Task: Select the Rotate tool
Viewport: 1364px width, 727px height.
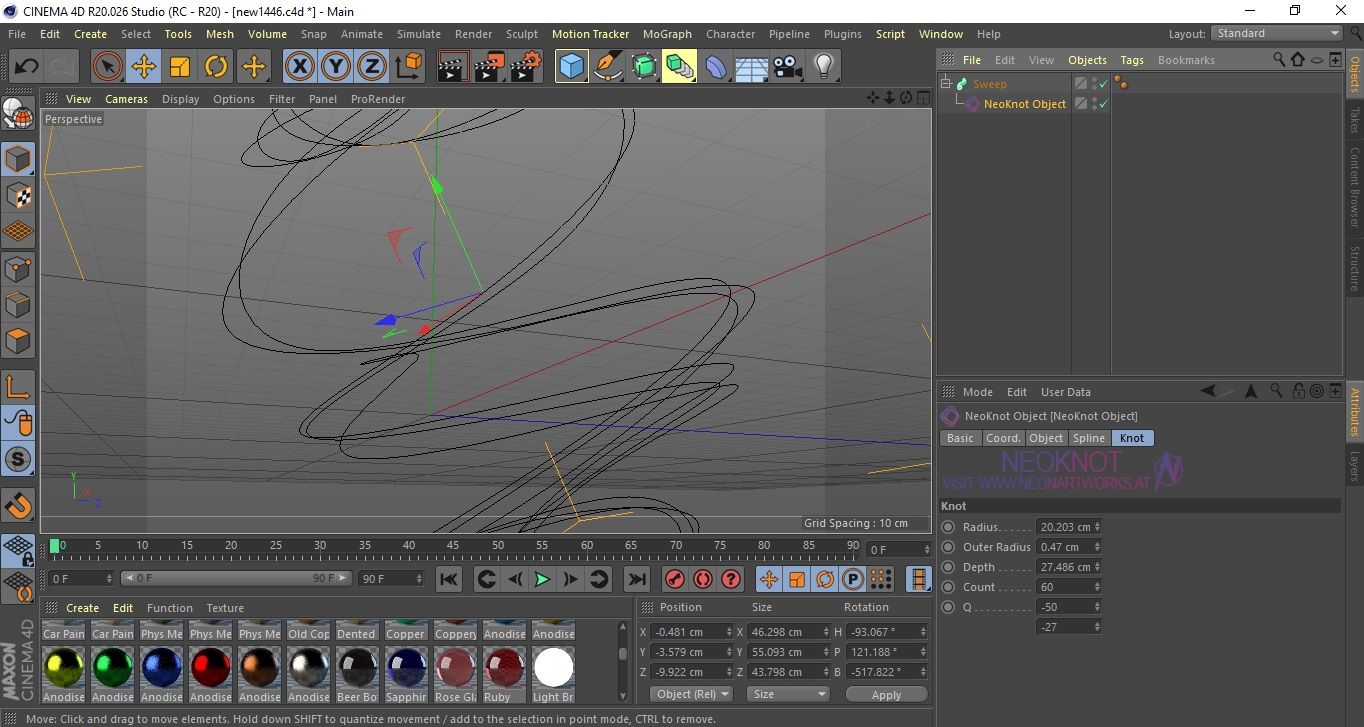Action: pyautogui.click(x=216, y=67)
